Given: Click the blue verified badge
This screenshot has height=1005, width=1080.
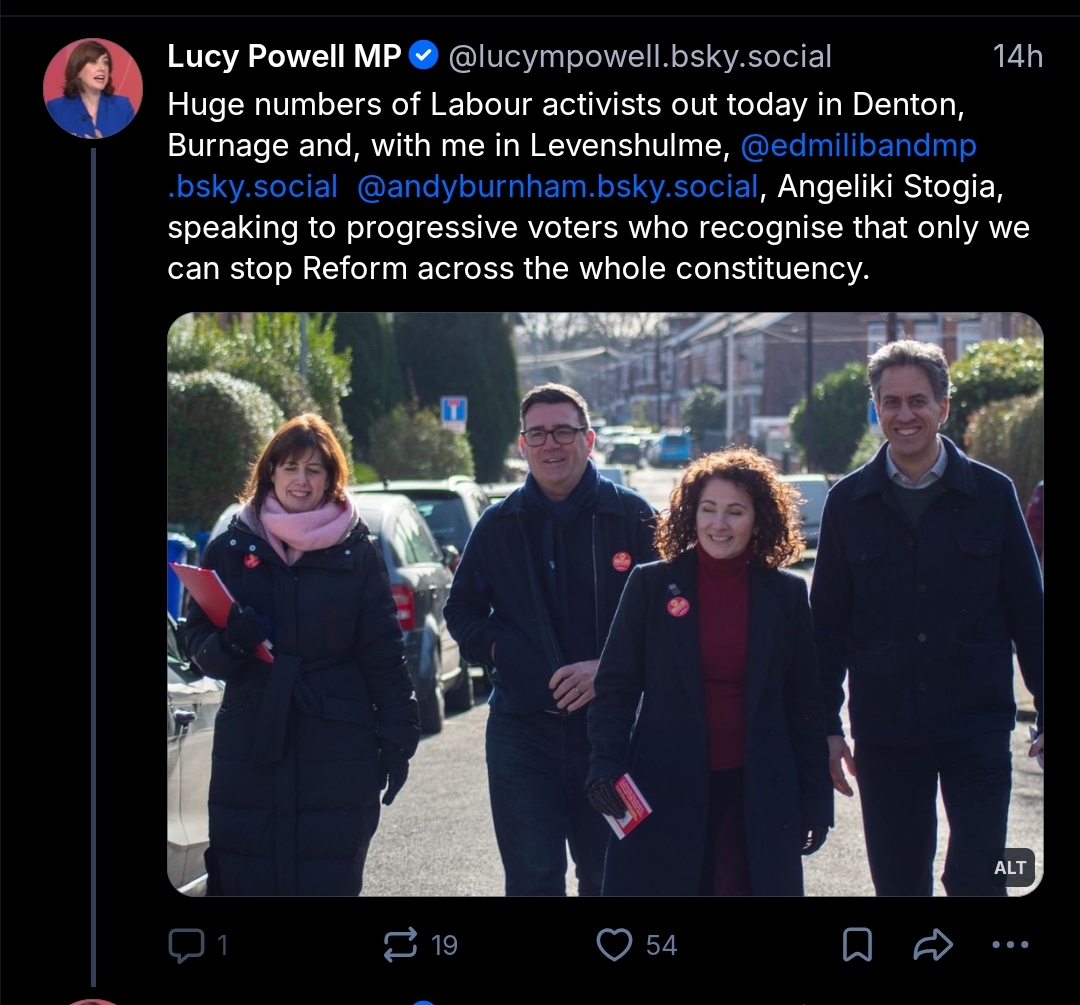Looking at the screenshot, I should pos(424,56).
